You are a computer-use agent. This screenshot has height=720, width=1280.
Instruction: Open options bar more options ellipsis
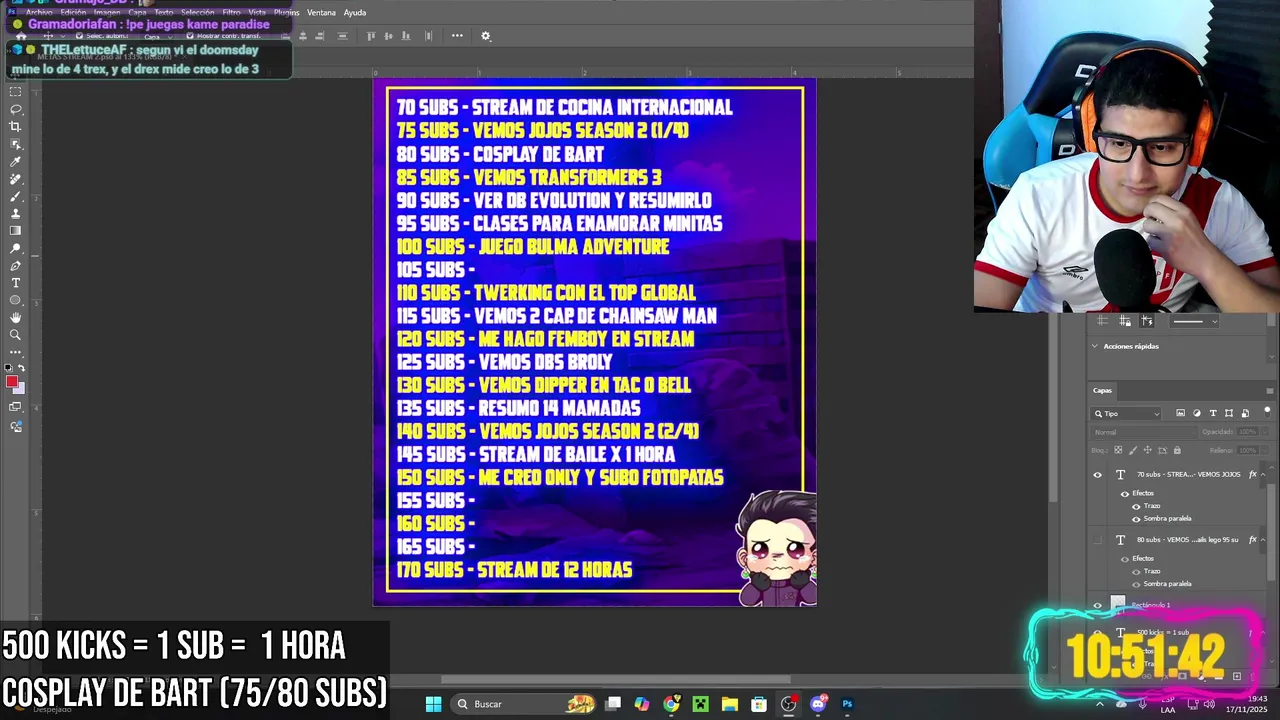457,36
